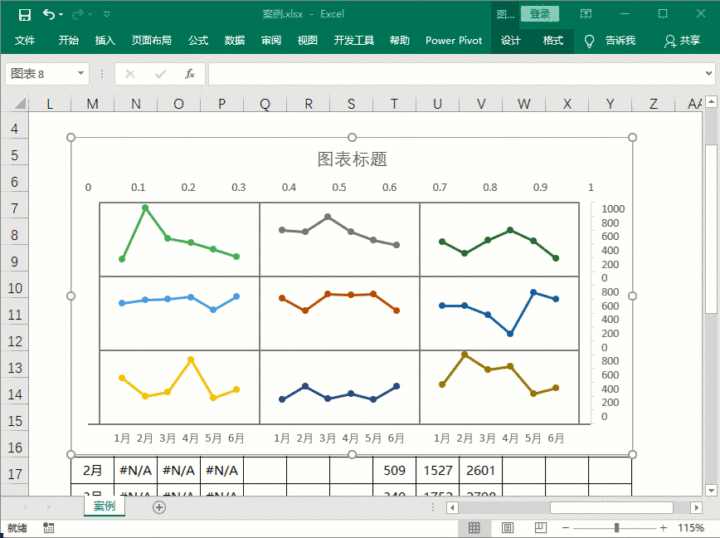Switch to the 插入 ribbon tab
Image resolution: width=720 pixels, height=538 pixels.
coord(105,40)
